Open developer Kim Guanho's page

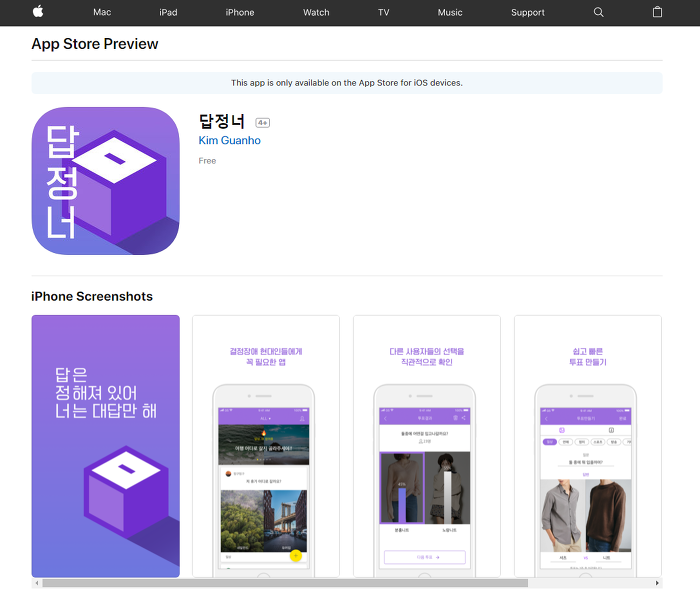click(x=229, y=140)
